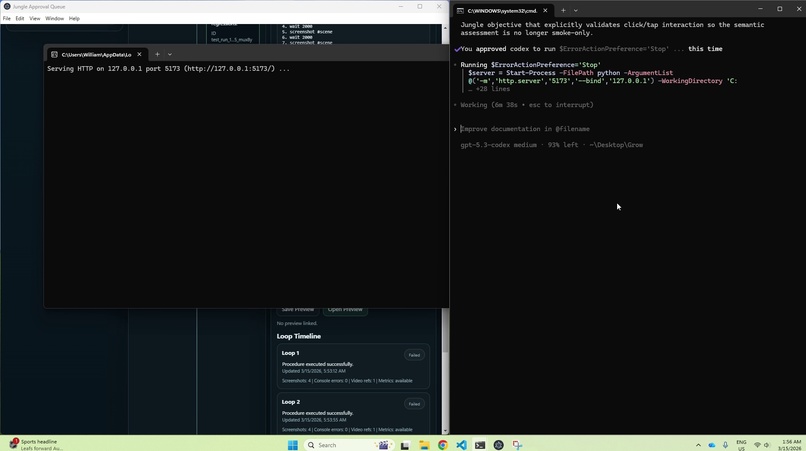
Task: Open the Snipping Tool icon in the taskbar
Action: click(x=517, y=445)
